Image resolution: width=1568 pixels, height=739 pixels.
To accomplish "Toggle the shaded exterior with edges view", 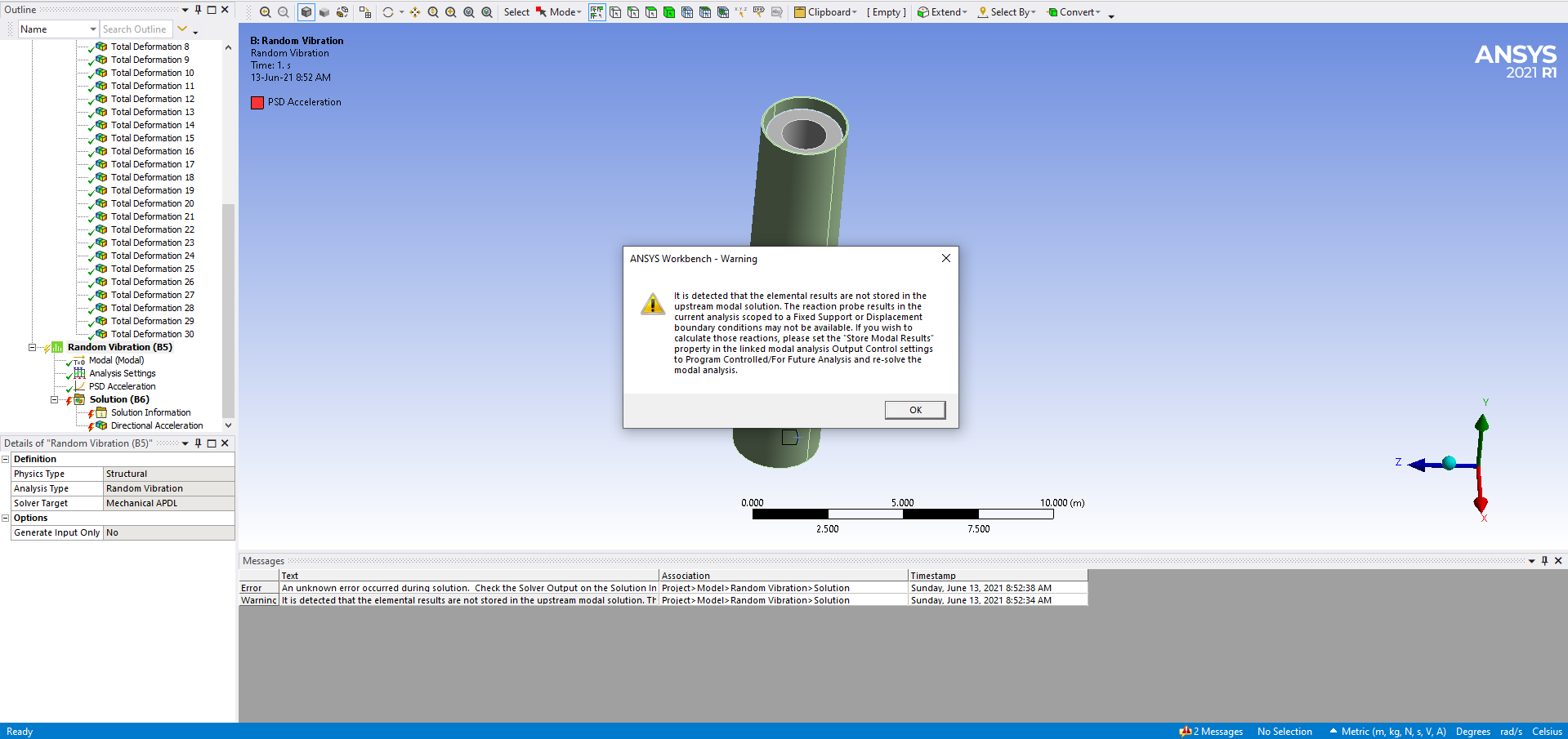I will click(x=306, y=12).
